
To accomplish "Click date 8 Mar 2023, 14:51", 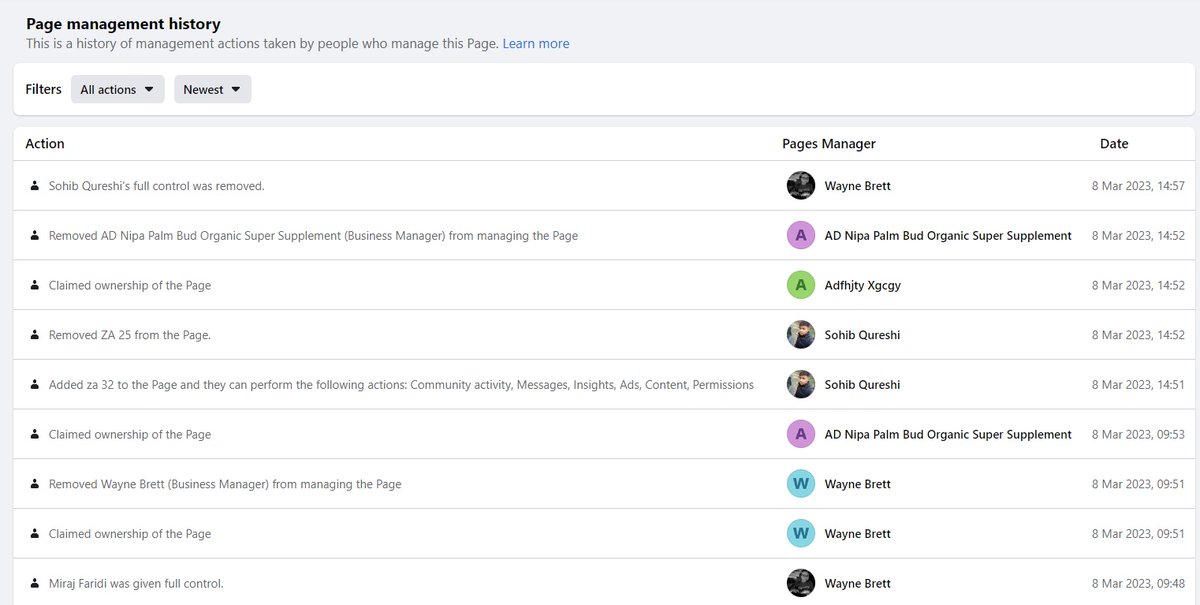I will click(1138, 385).
